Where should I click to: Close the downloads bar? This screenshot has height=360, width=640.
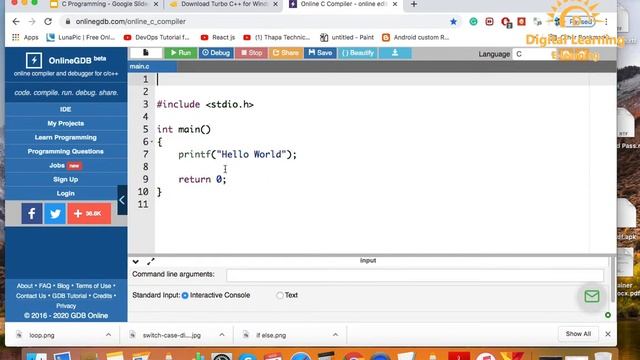coord(608,334)
